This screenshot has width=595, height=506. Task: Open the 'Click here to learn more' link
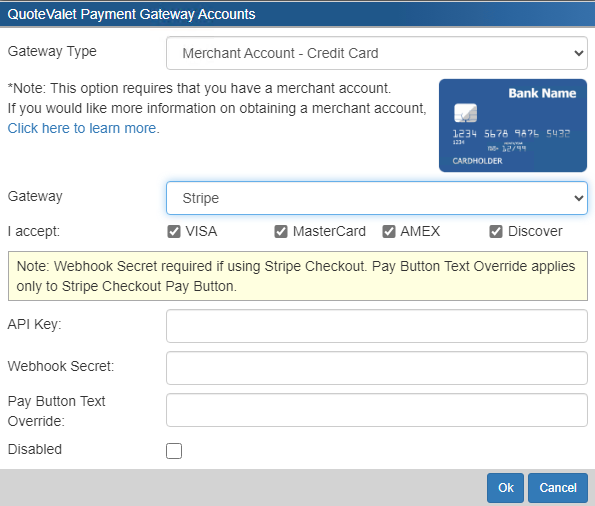click(82, 128)
